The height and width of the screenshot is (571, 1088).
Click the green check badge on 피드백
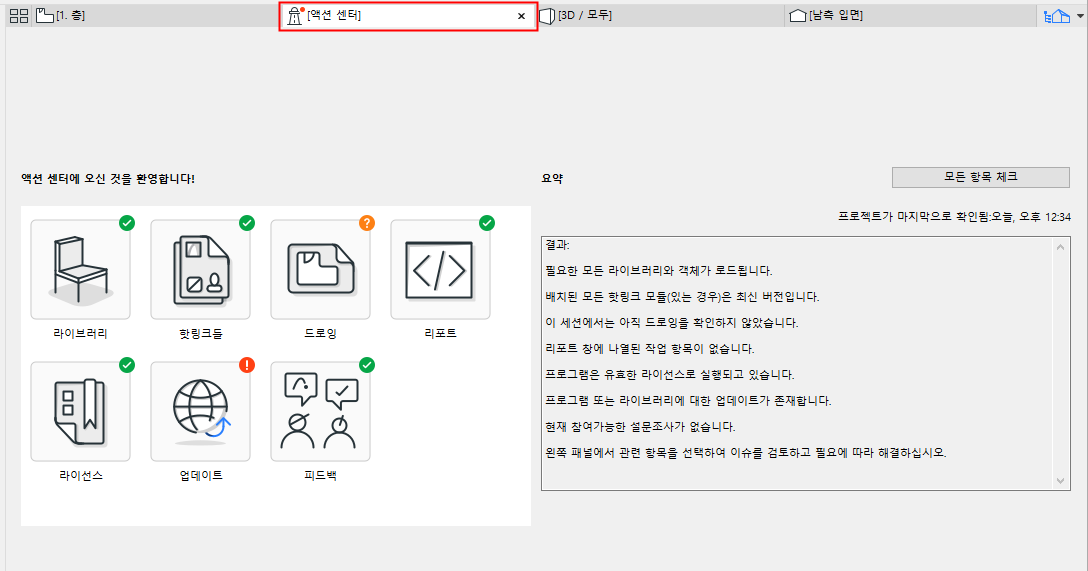[x=367, y=364]
